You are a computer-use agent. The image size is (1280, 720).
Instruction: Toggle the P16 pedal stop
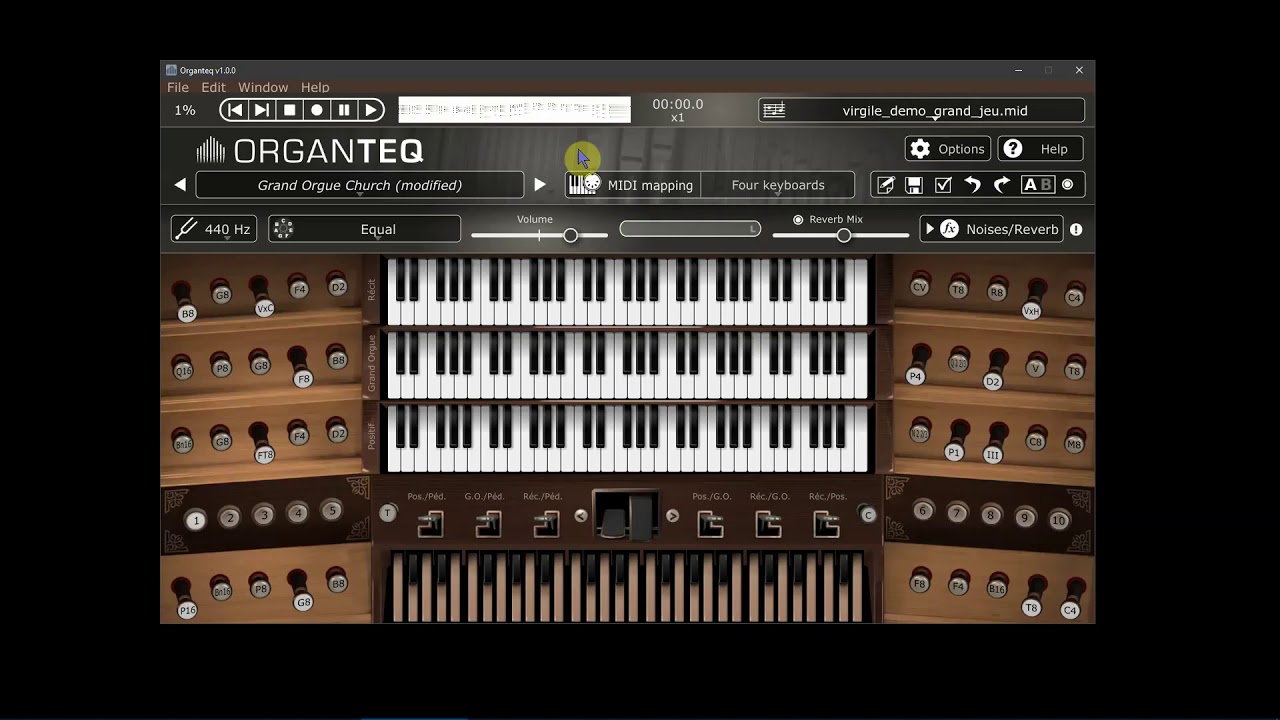click(186, 608)
